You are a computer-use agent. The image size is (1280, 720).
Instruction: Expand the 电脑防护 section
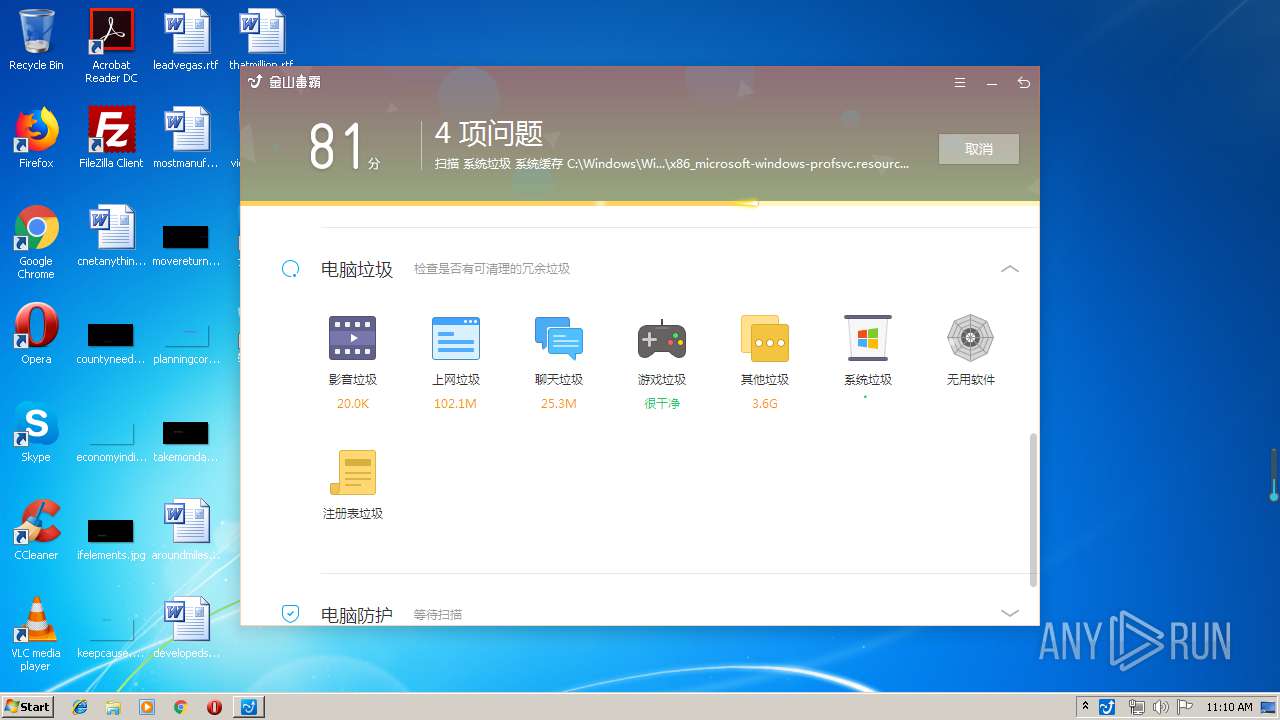(x=1010, y=613)
